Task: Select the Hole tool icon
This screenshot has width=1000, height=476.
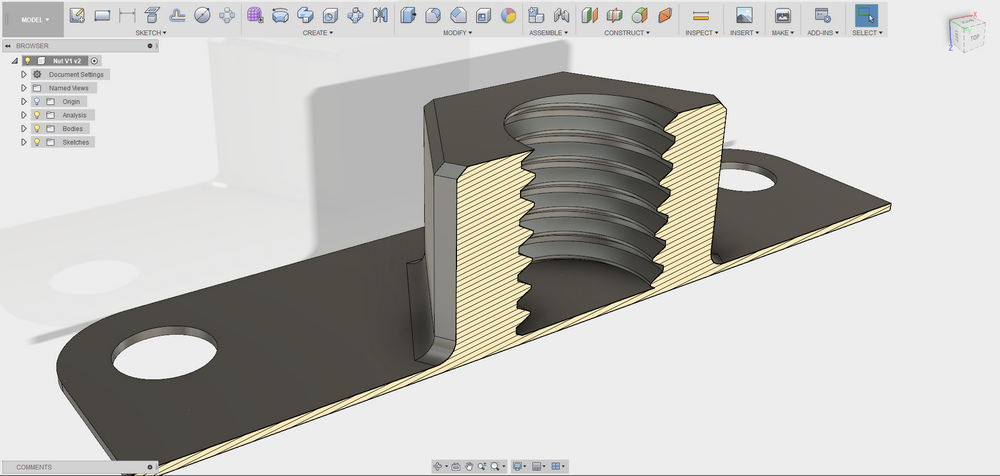Action: (330, 15)
